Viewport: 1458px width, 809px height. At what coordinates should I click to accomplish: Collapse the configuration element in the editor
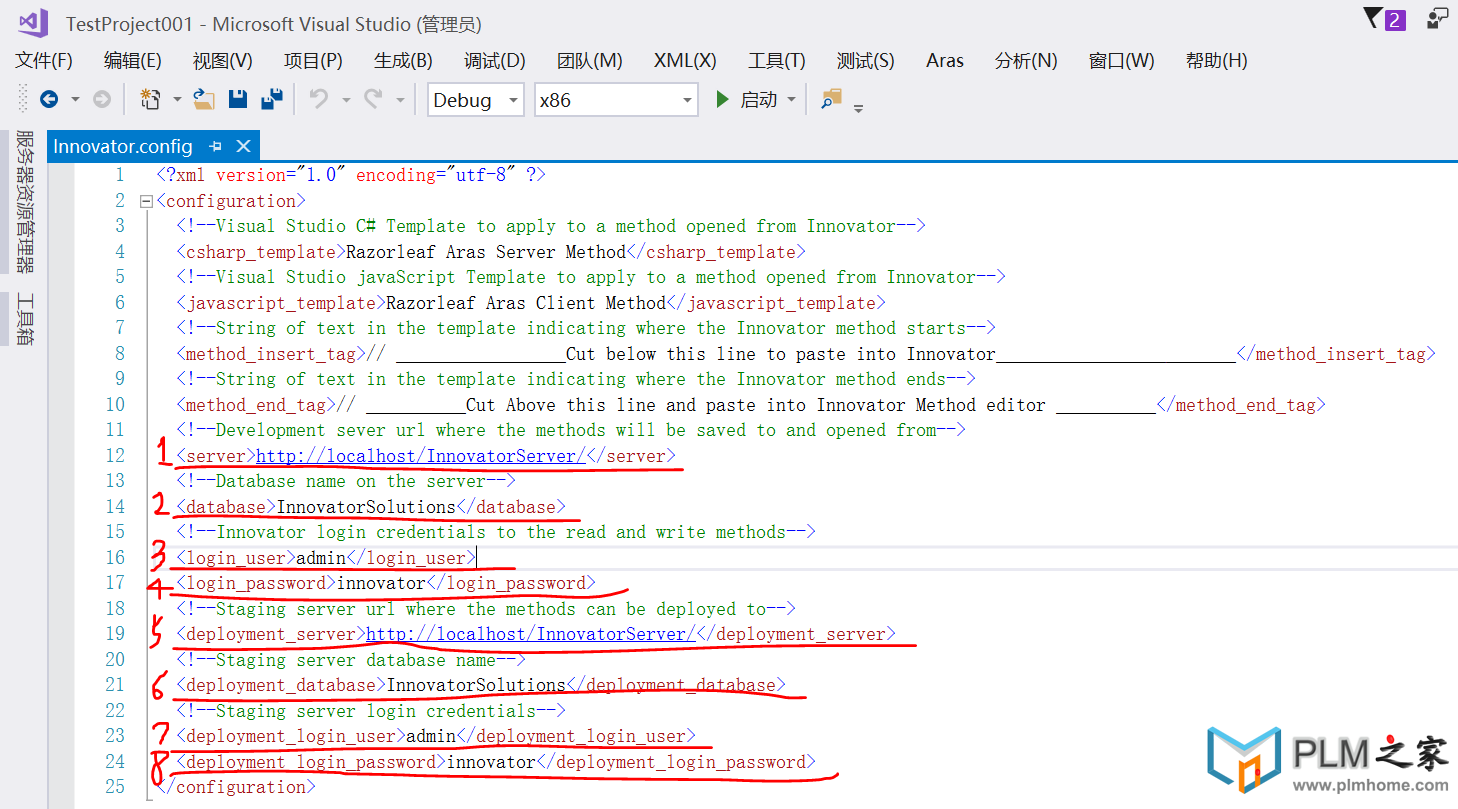click(x=146, y=201)
